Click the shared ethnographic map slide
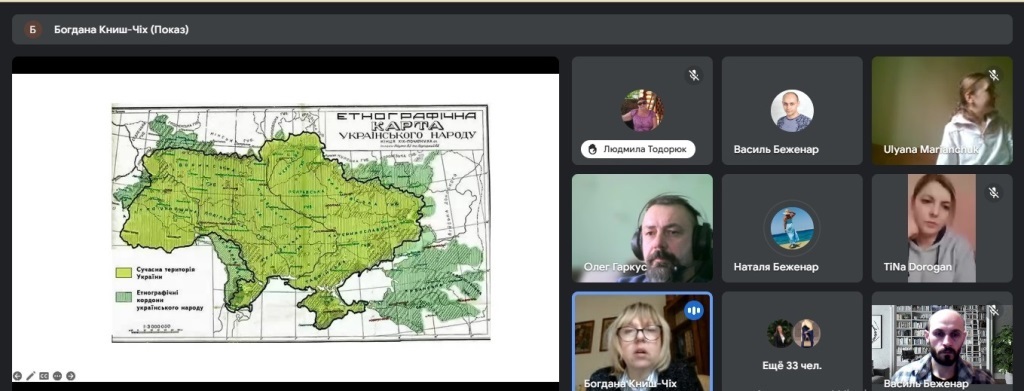Screen dimensions: 1024x391 (x=300, y=223)
